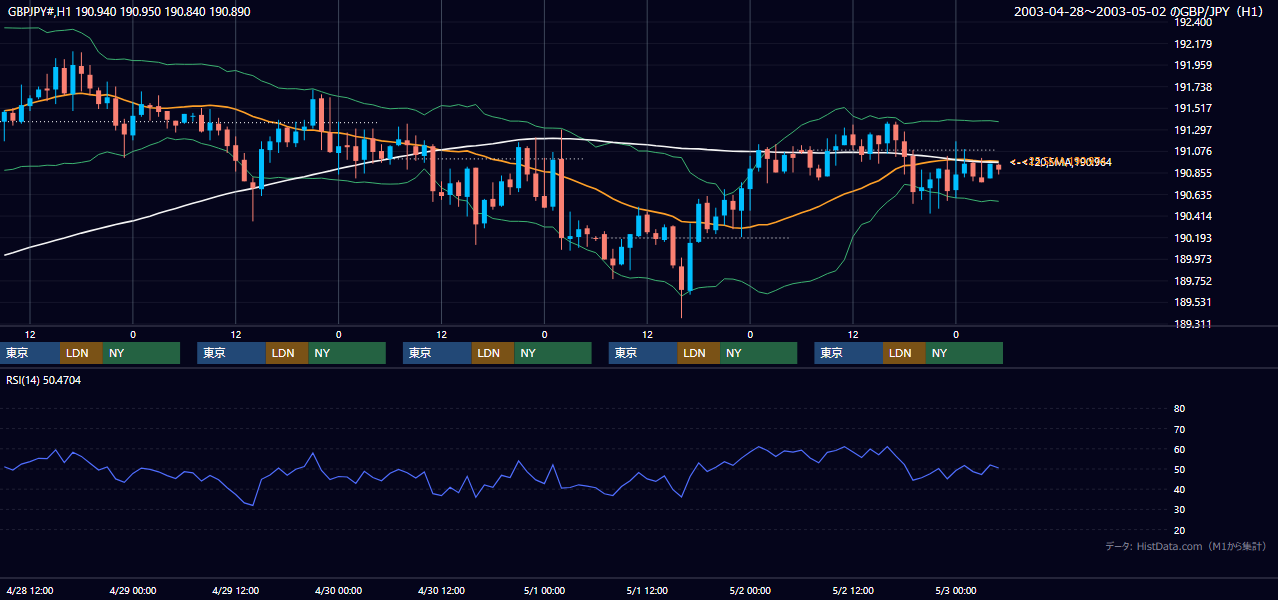
Task: Click the 4/28 12:00 time axis label
Action: 29,590
